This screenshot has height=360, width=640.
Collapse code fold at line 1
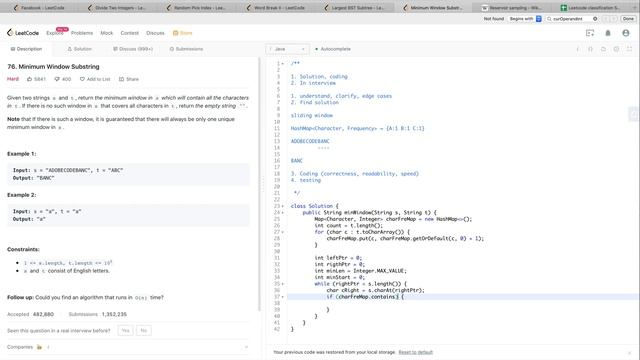283,64
